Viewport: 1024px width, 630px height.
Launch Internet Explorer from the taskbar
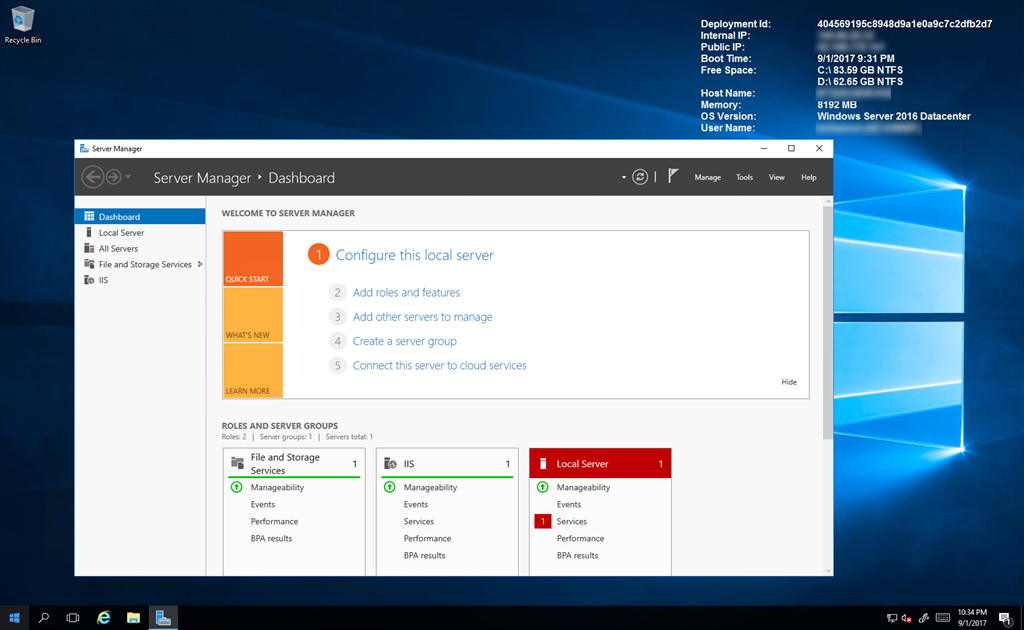point(103,618)
